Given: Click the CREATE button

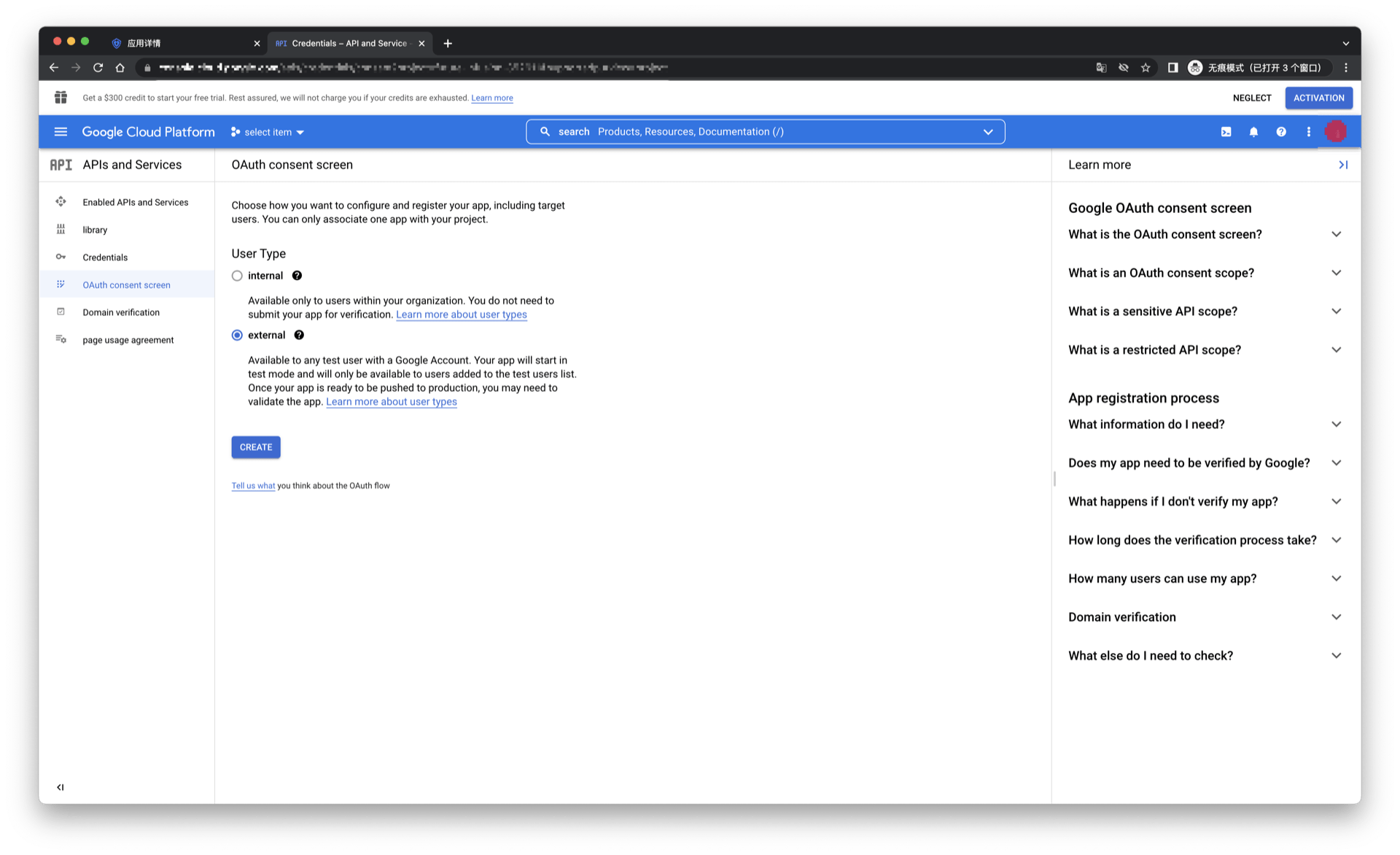Looking at the screenshot, I should coord(255,447).
